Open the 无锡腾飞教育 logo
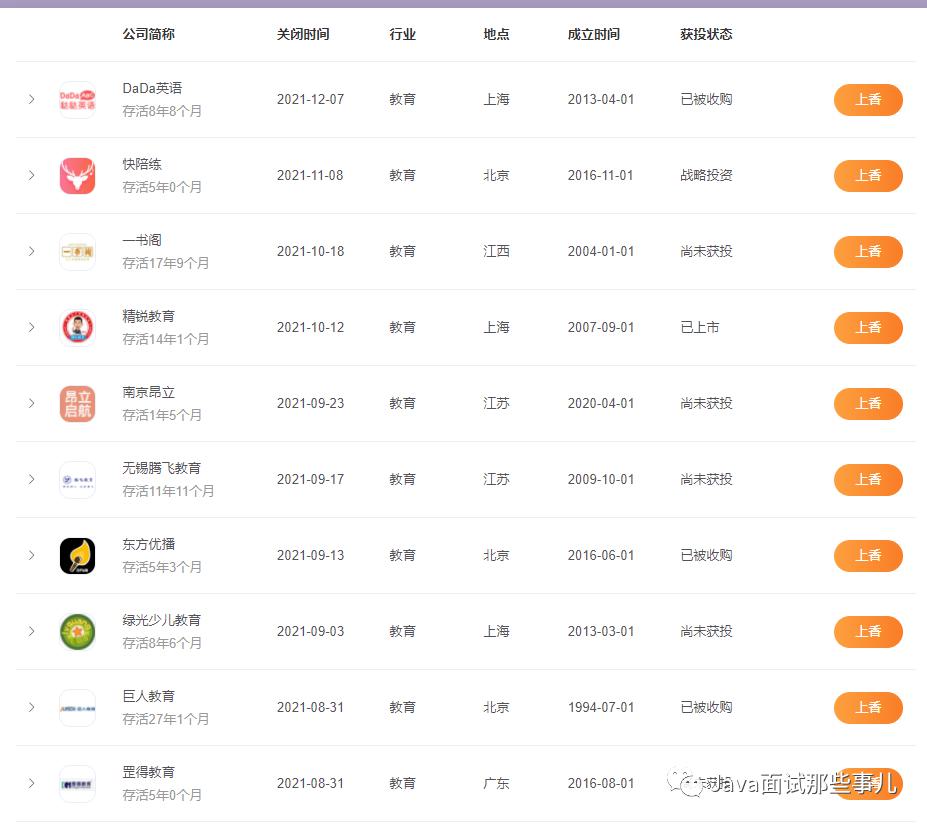Image resolution: width=927 pixels, height=824 pixels. [x=77, y=479]
